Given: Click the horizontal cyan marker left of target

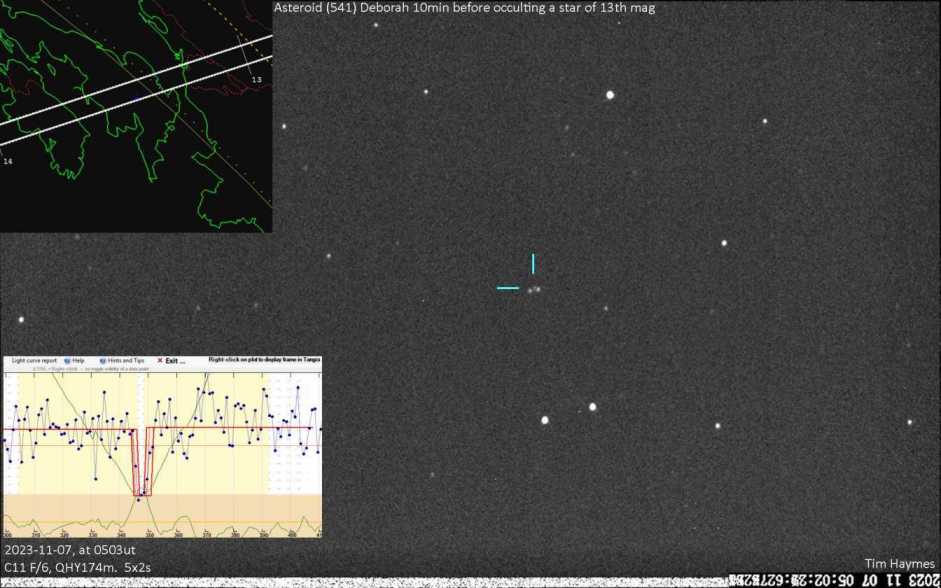Looking at the screenshot, I should tap(508, 288).
